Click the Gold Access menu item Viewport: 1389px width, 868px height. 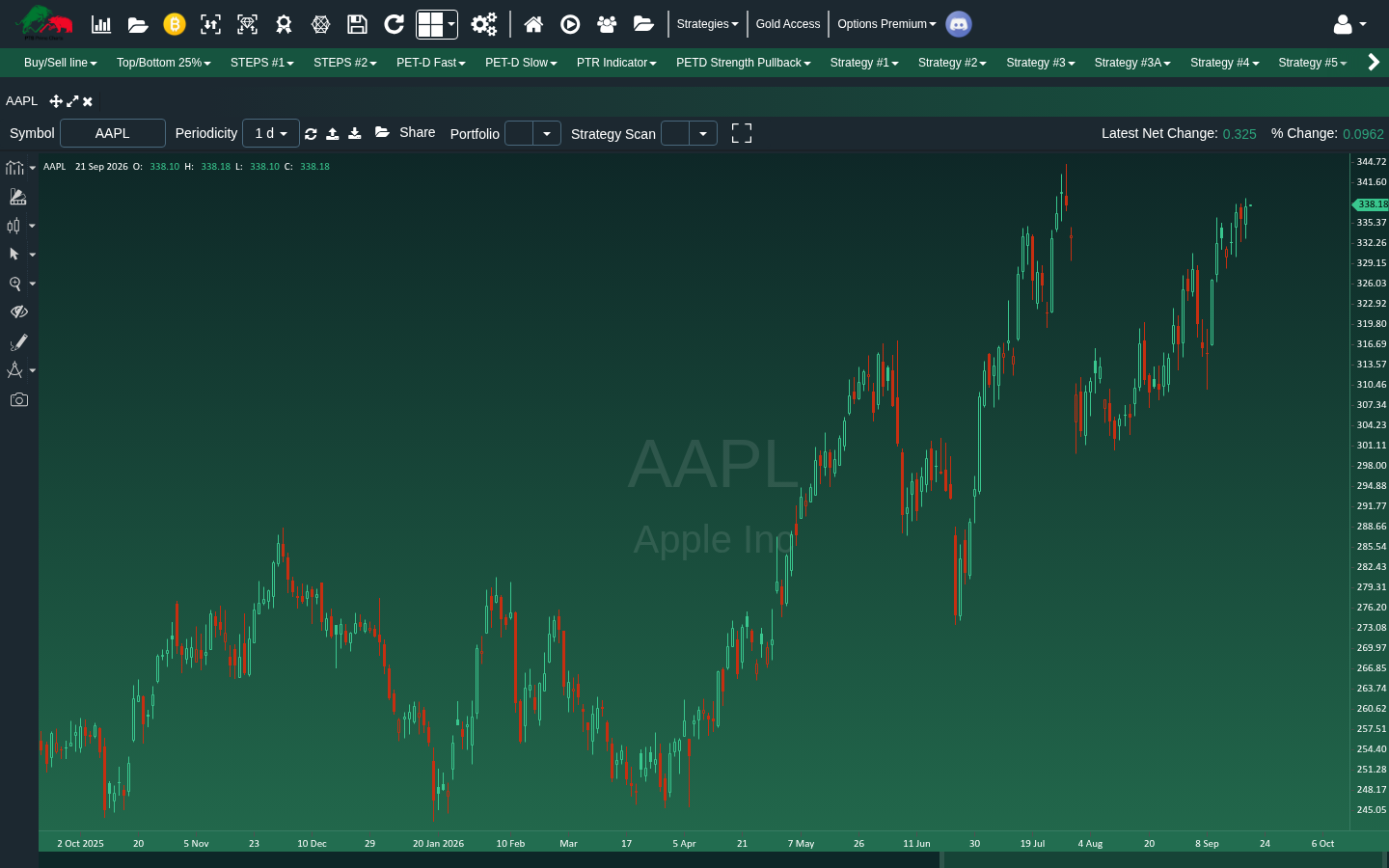click(x=788, y=24)
